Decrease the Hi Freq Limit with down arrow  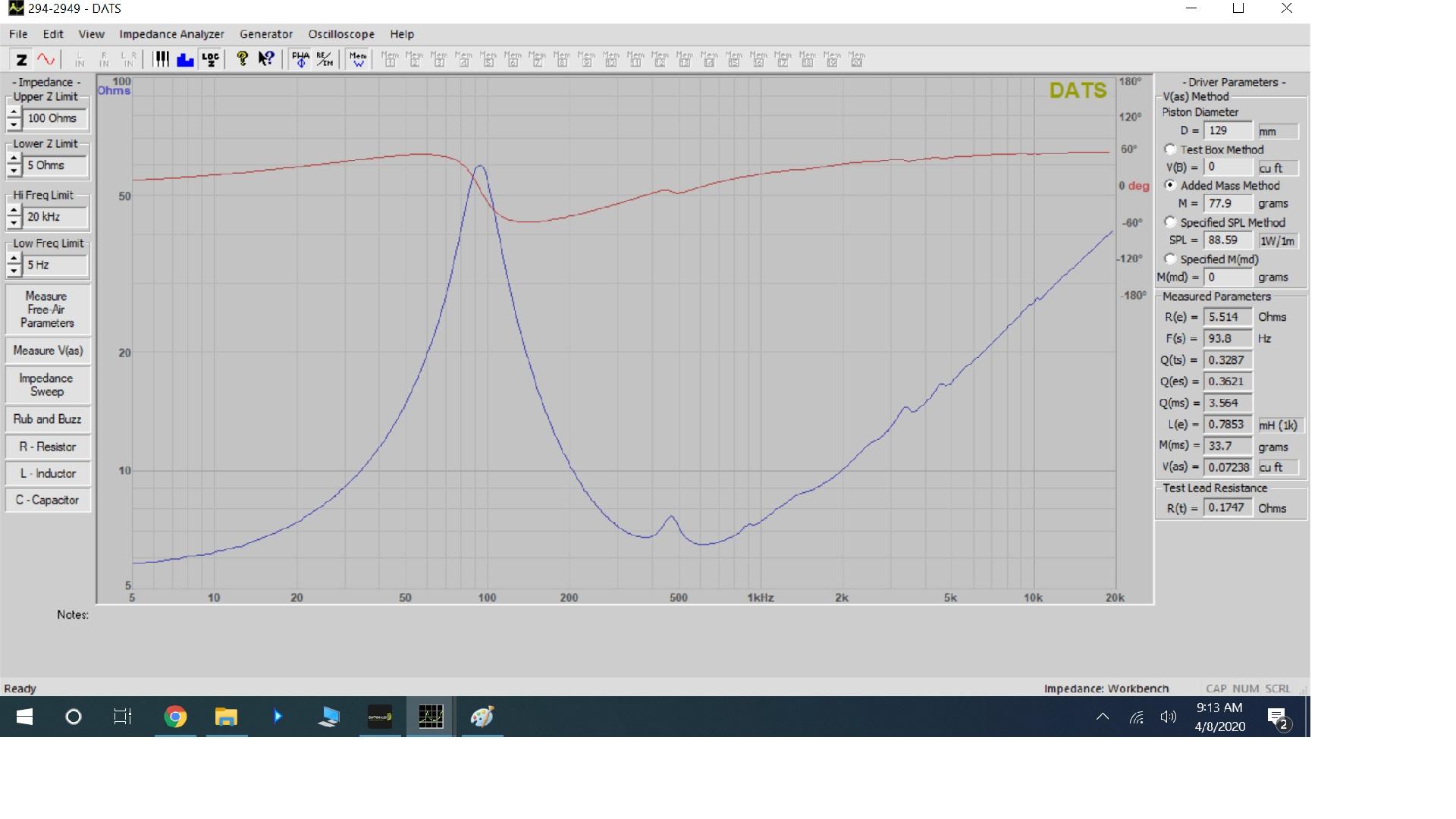tap(14, 223)
